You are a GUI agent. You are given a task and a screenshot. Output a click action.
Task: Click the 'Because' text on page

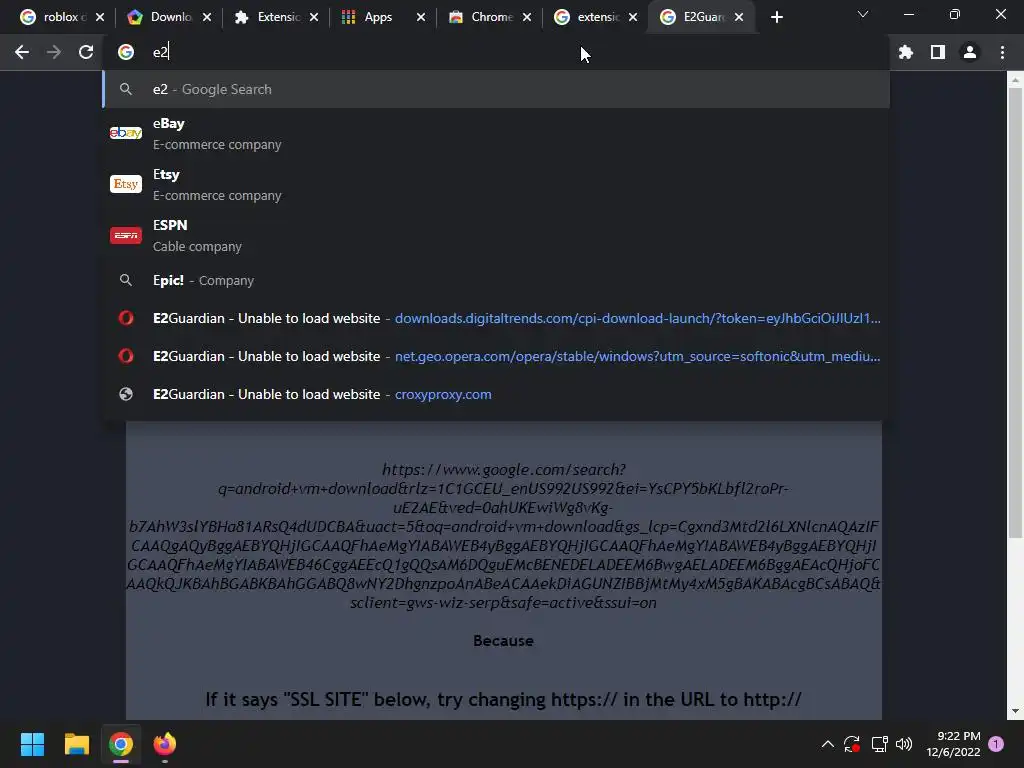[504, 641]
